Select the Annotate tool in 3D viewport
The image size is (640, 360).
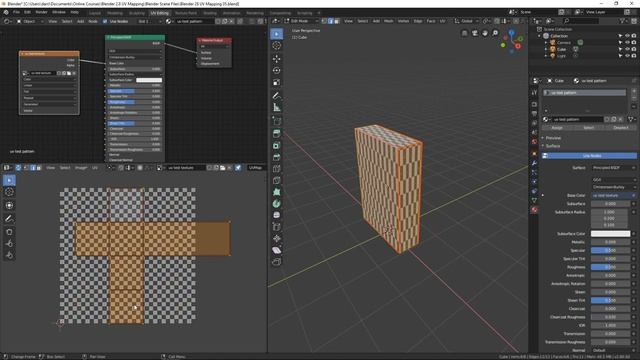[276, 96]
